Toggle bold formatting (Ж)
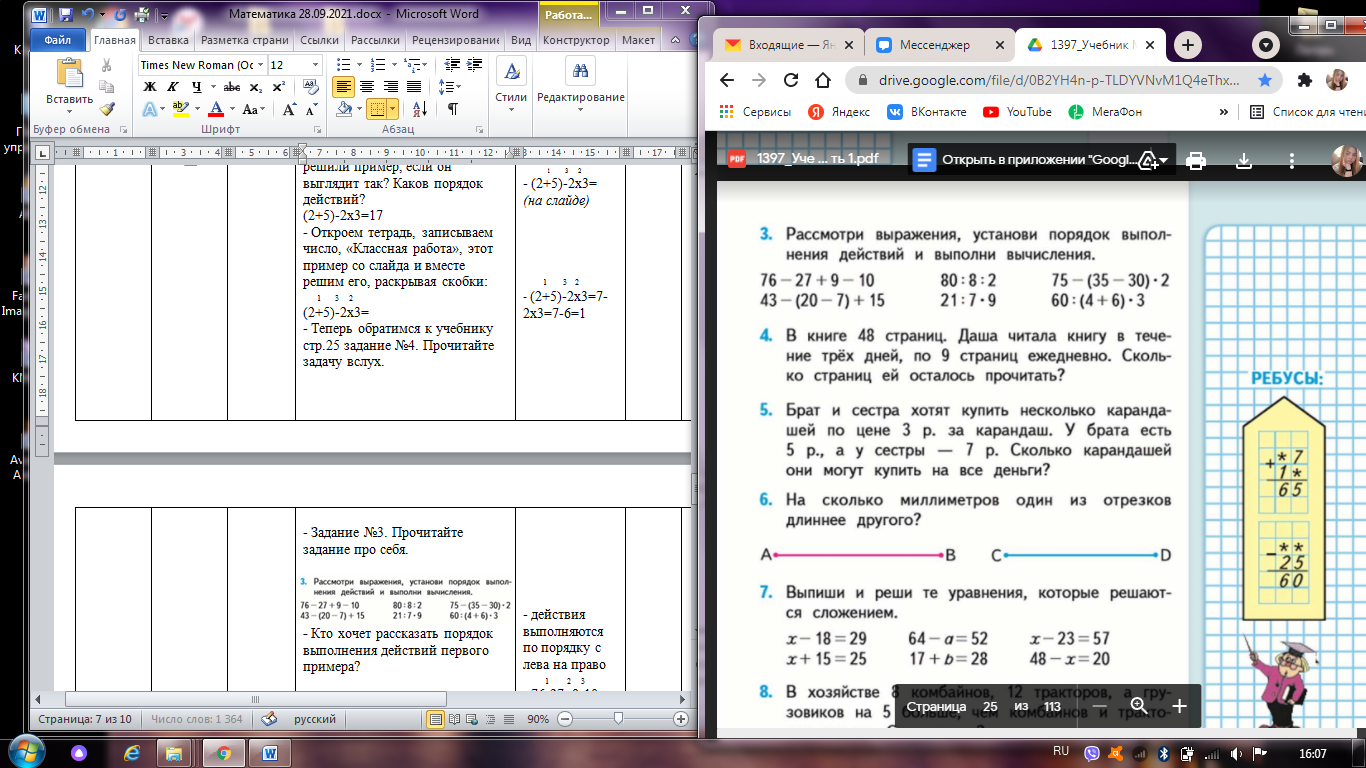This screenshot has height=768, width=1366. point(149,87)
